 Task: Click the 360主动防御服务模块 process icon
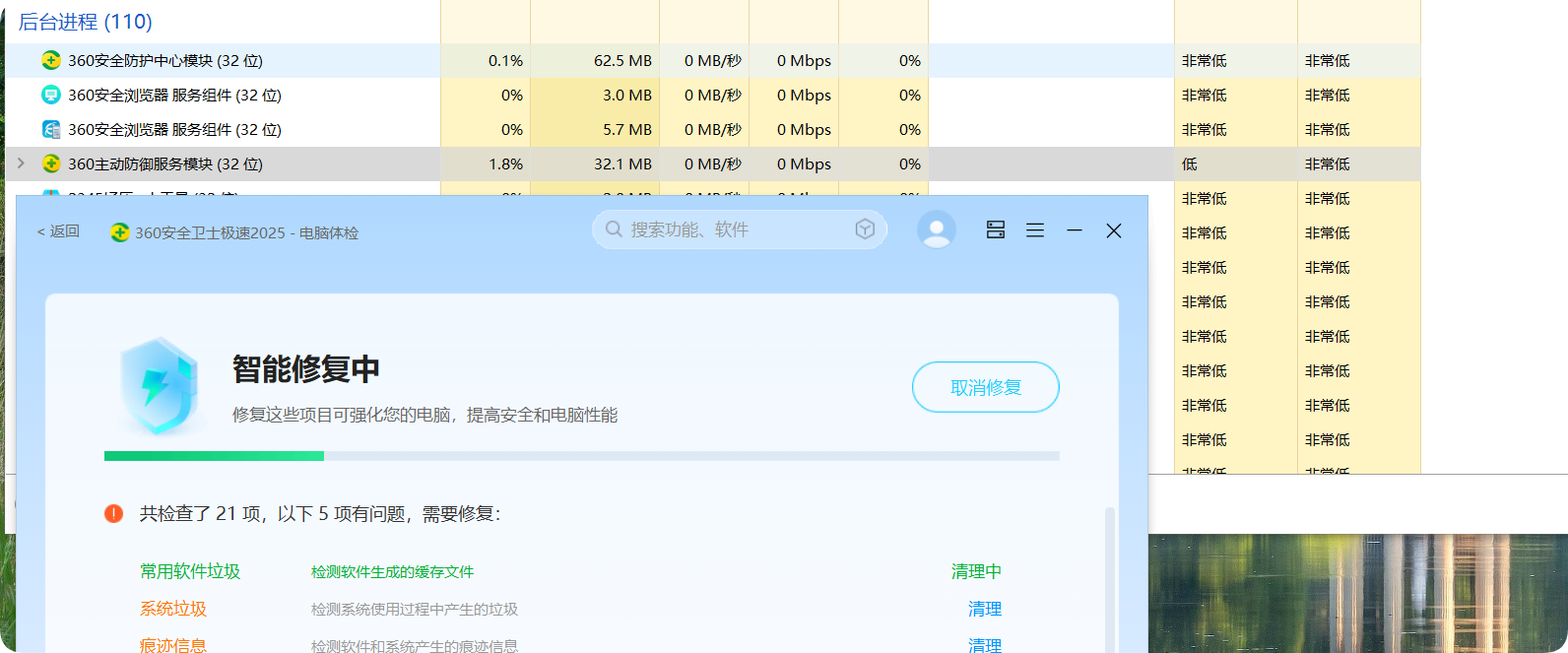pyautogui.click(x=51, y=163)
